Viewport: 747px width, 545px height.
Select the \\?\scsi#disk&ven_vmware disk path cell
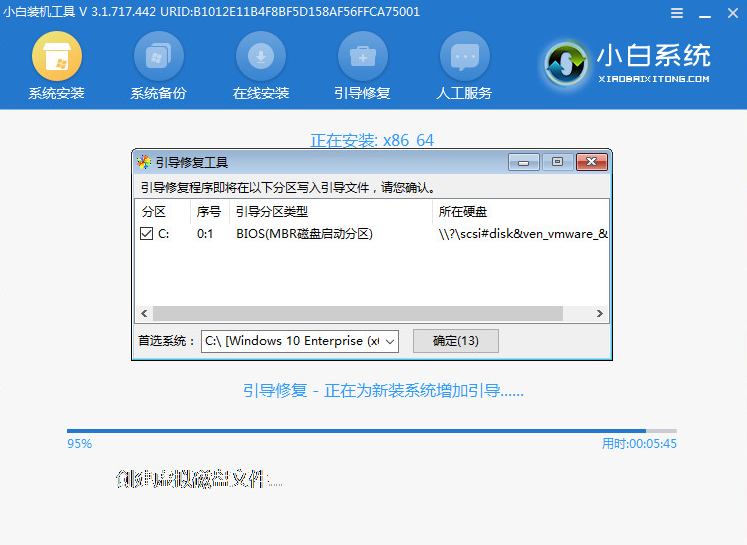click(x=523, y=234)
